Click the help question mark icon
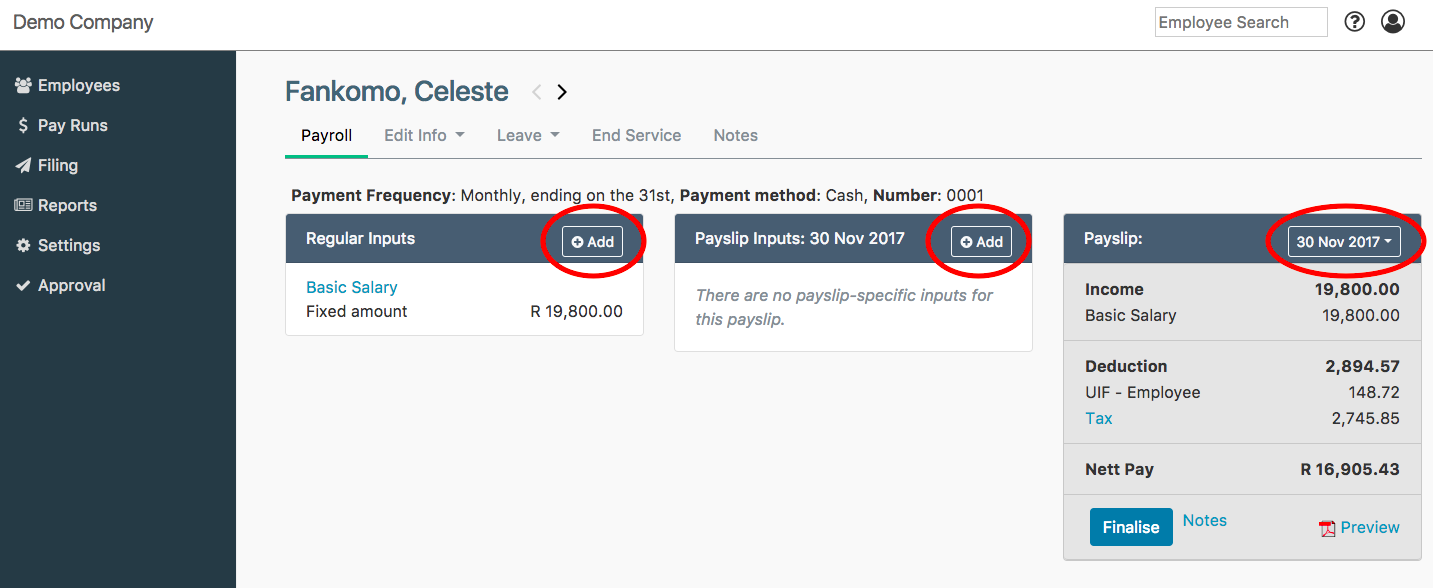 tap(1354, 22)
